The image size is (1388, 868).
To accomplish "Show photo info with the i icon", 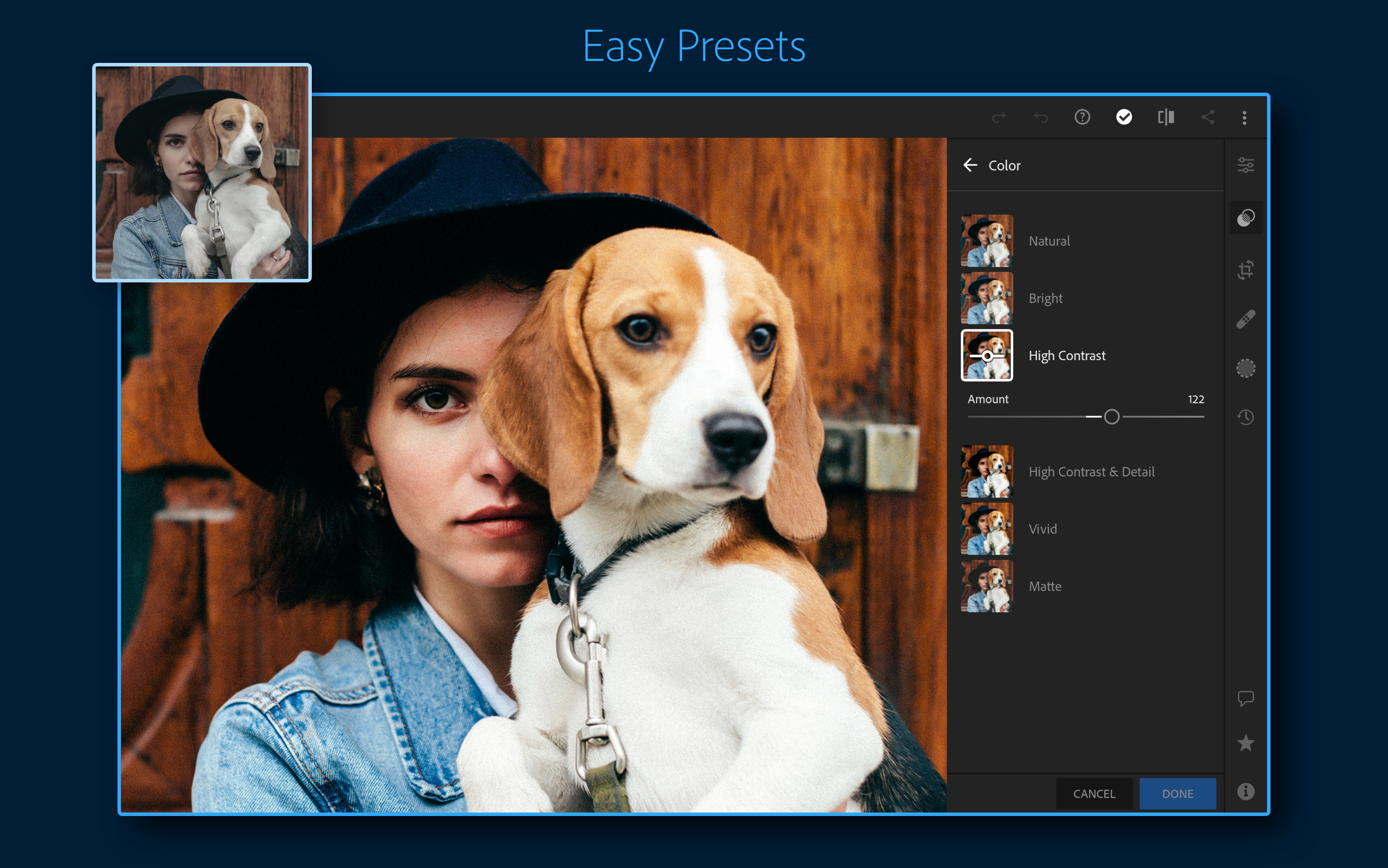I will pos(1246,792).
